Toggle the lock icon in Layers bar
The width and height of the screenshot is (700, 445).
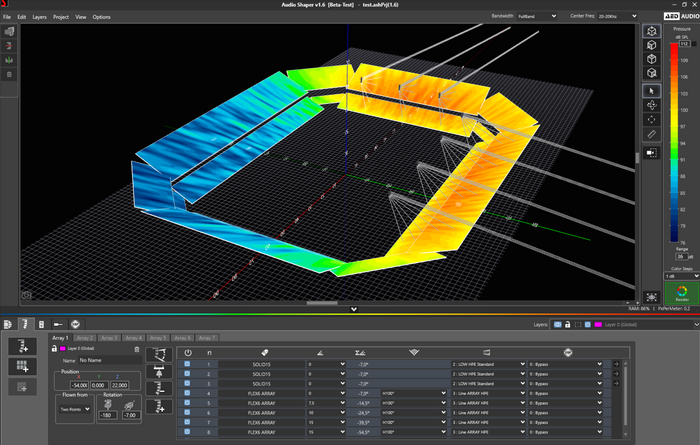tap(568, 324)
